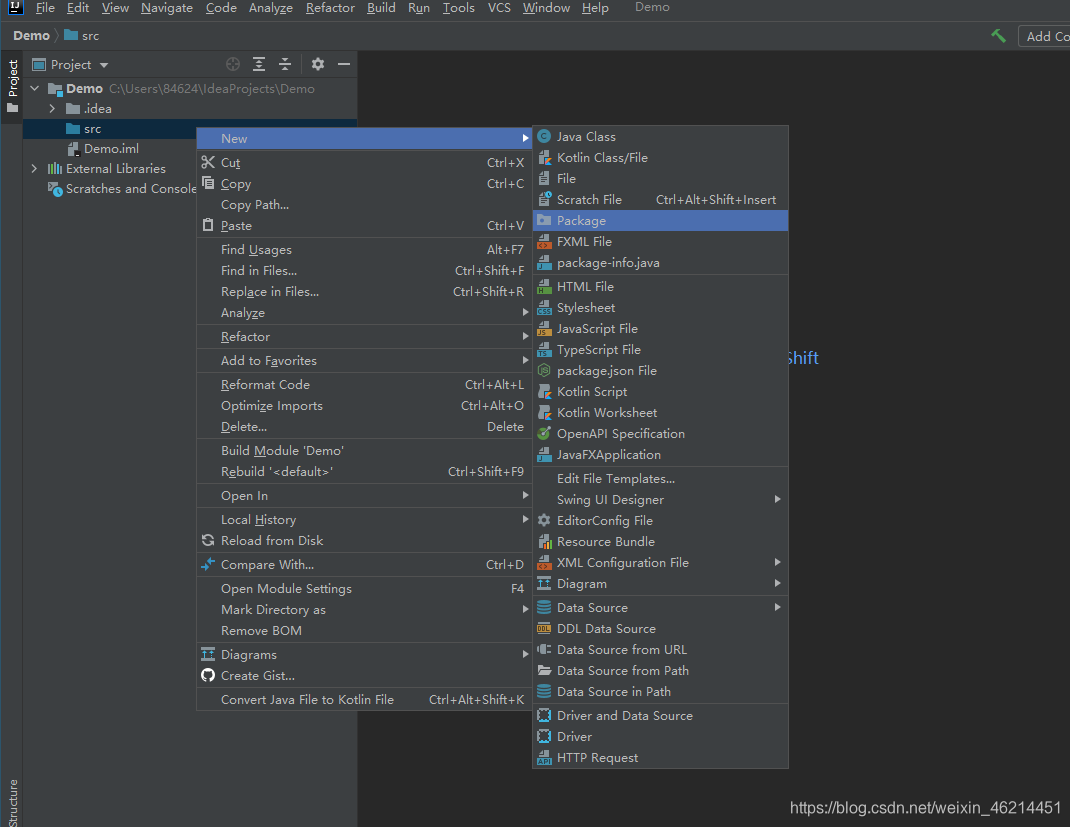The width and height of the screenshot is (1070, 827).
Task: Click the Paste clipboard icon
Action: (208, 225)
